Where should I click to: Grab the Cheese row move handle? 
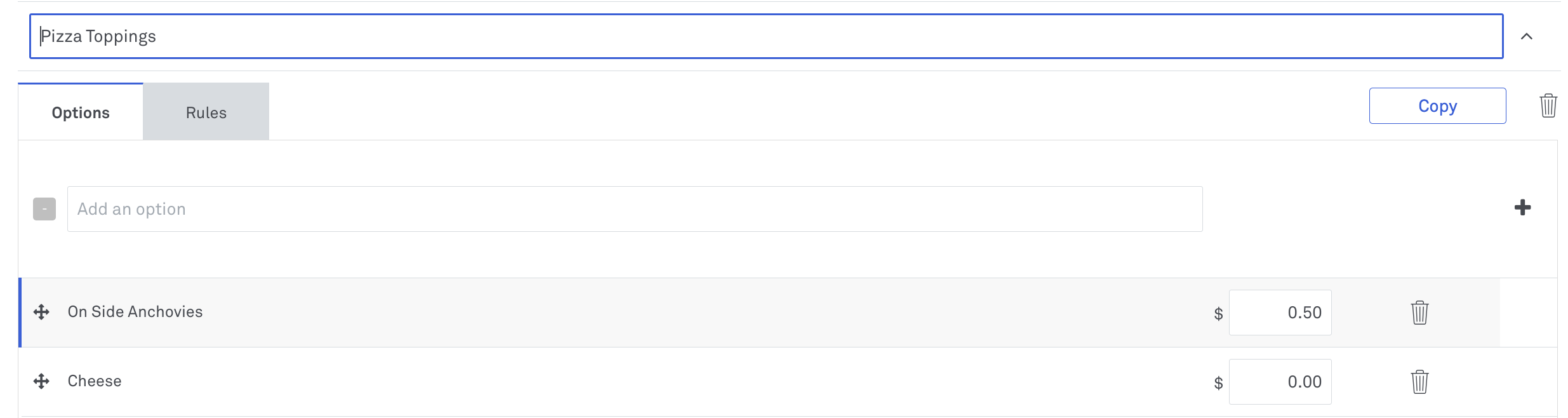pyautogui.click(x=41, y=381)
